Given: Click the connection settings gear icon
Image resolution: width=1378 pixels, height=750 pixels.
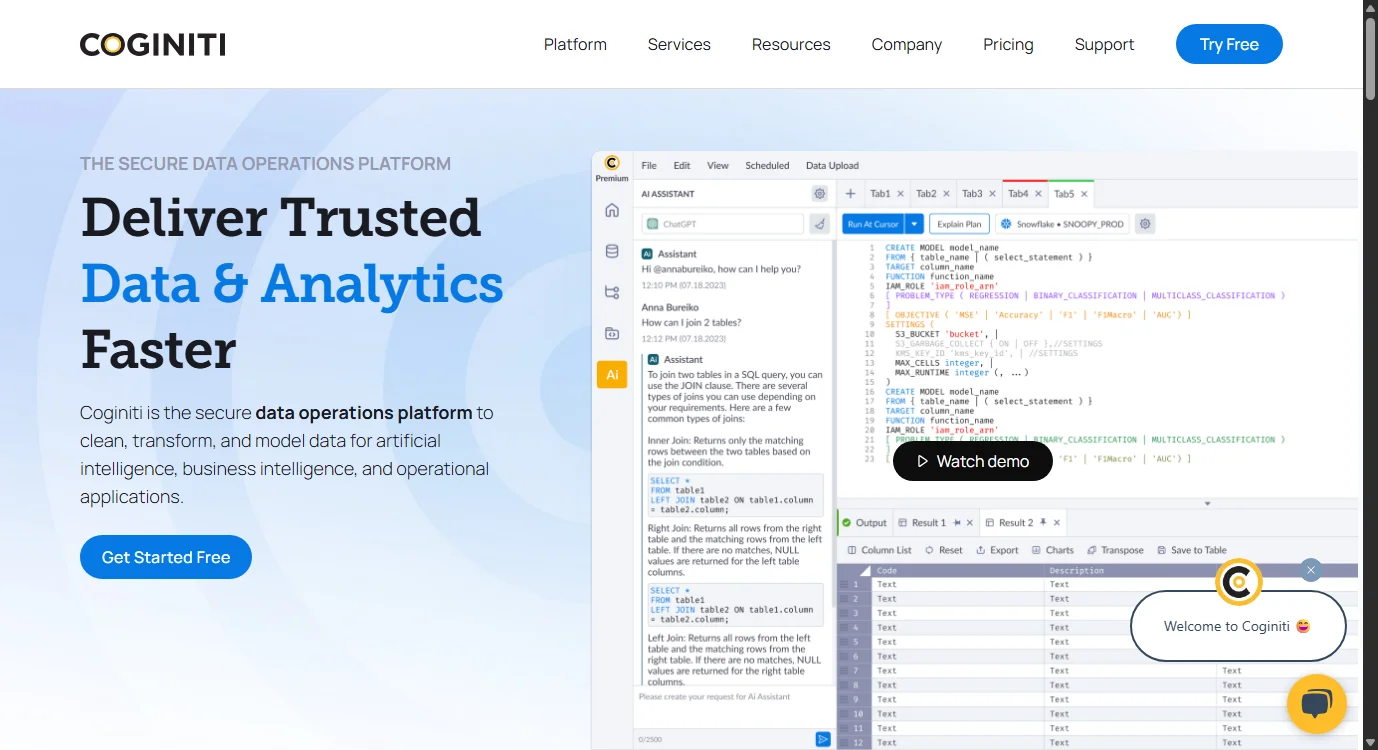Looking at the screenshot, I should tap(1146, 224).
